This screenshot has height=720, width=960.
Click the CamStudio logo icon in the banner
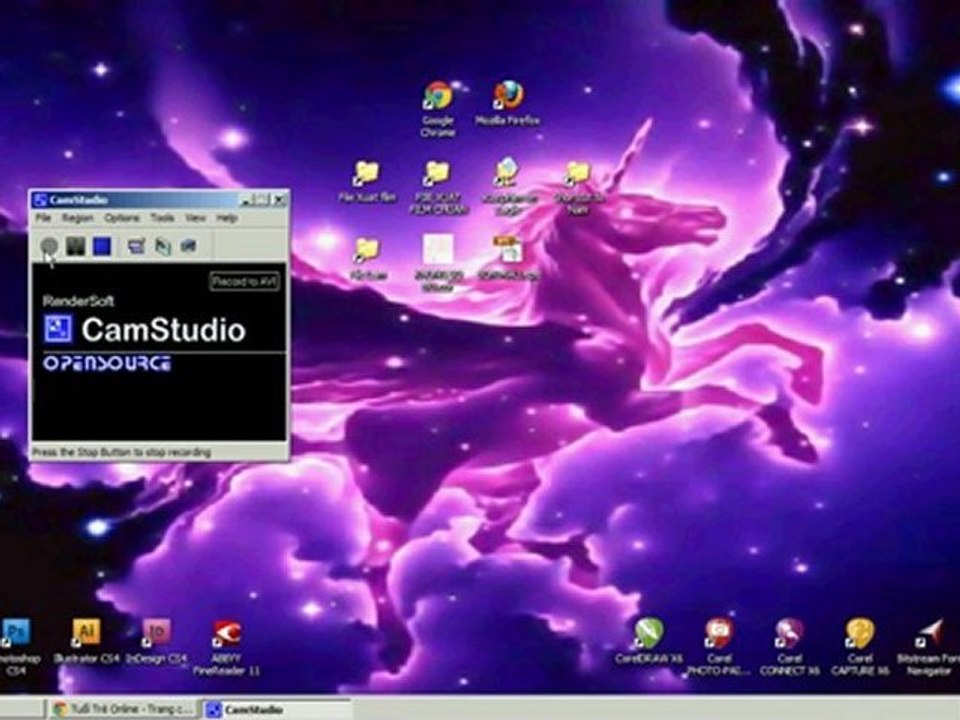click(x=58, y=329)
